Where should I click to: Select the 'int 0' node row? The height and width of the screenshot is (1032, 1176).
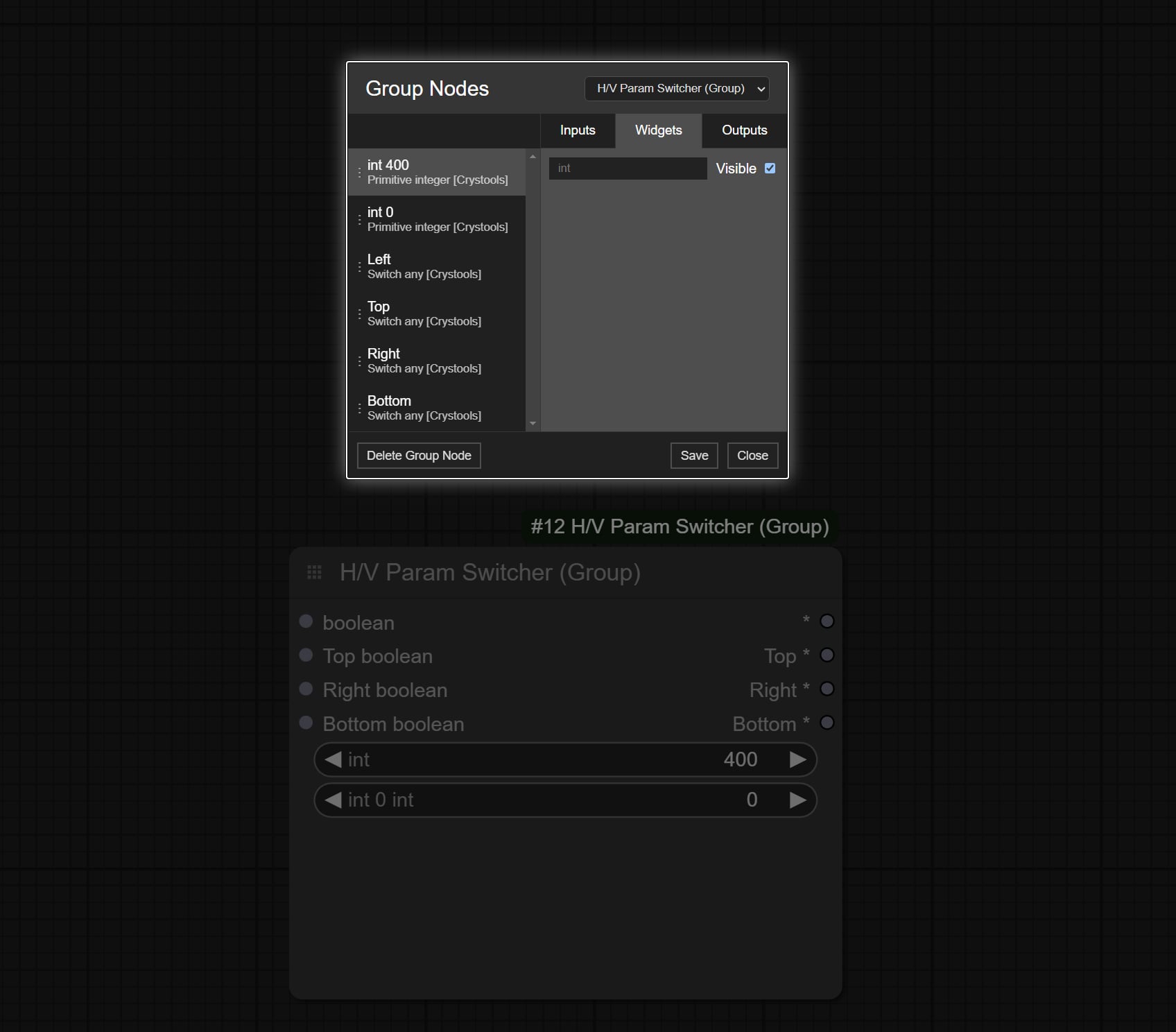click(437, 219)
